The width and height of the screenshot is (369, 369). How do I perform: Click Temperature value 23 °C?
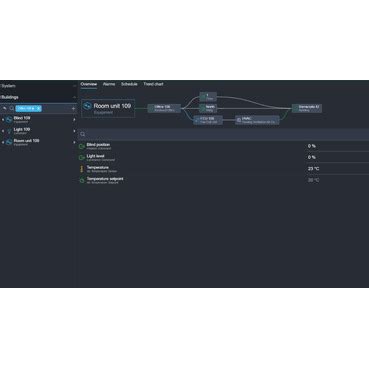(313, 169)
